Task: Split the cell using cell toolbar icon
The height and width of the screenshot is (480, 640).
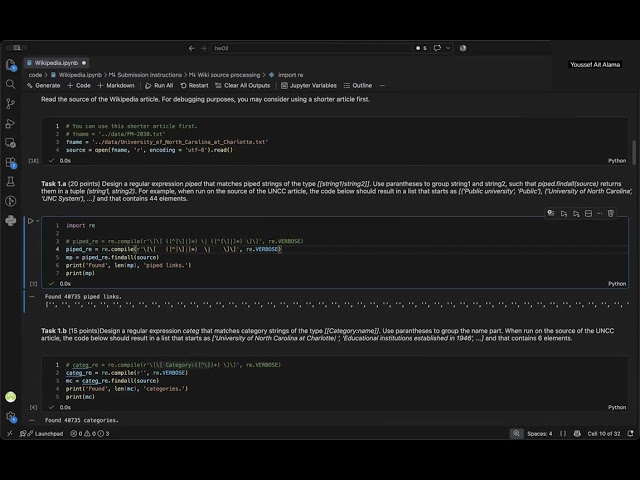Action: pos(588,213)
